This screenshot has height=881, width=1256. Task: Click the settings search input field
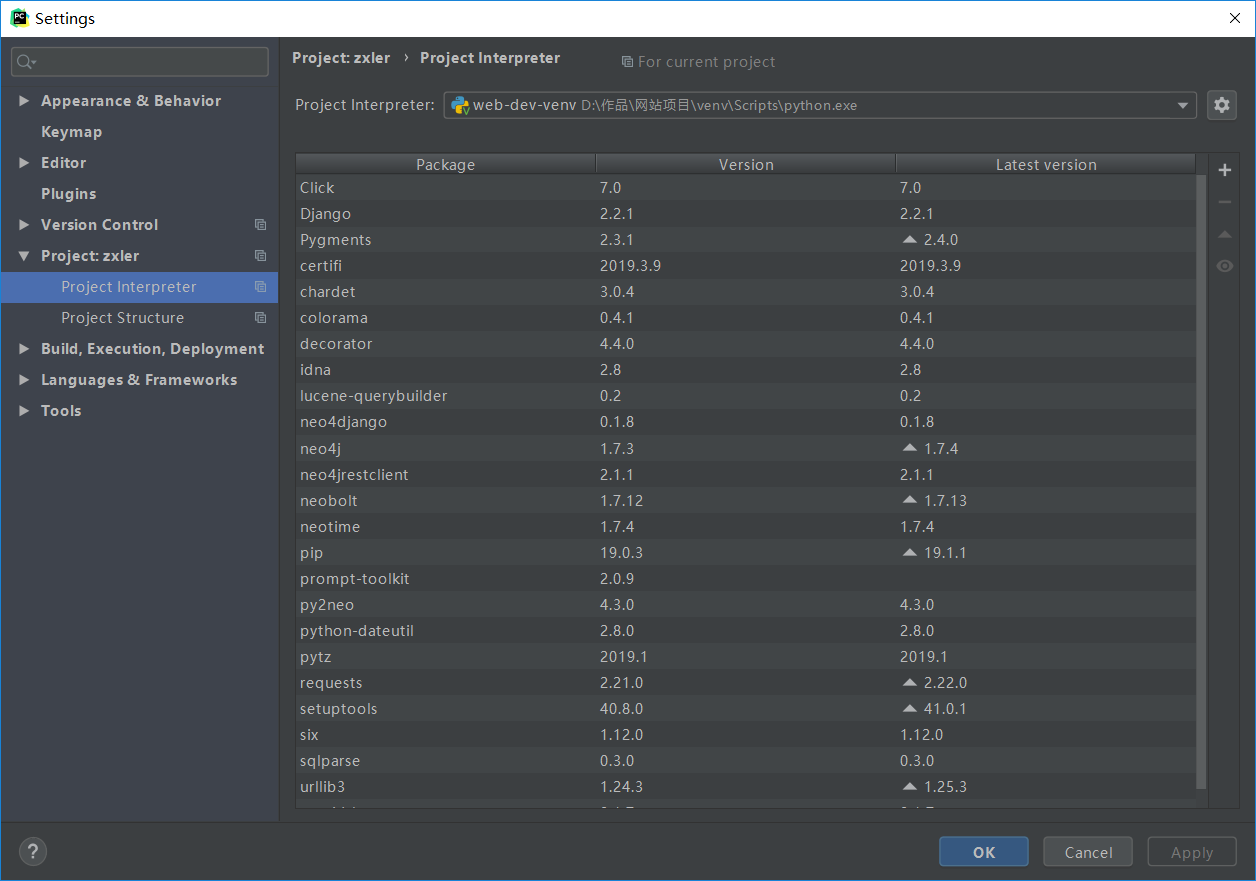[140, 62]
